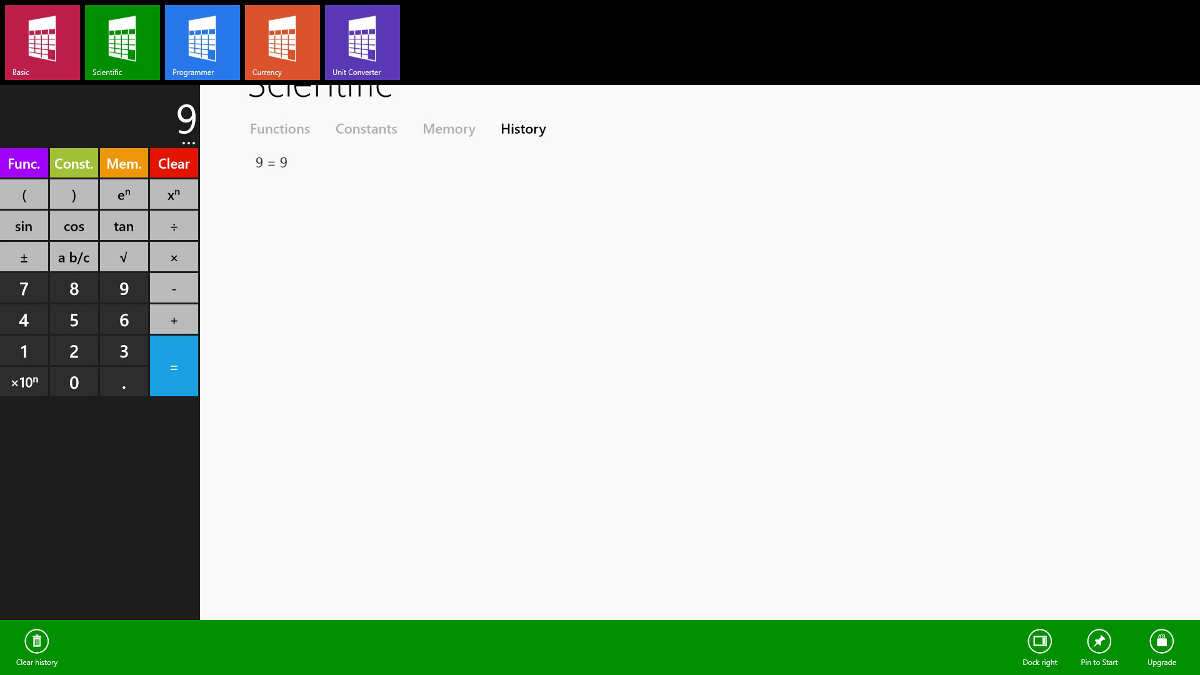Select the History tab
Viewport: 1200px width, 675px height.
[x=523, y=129]
